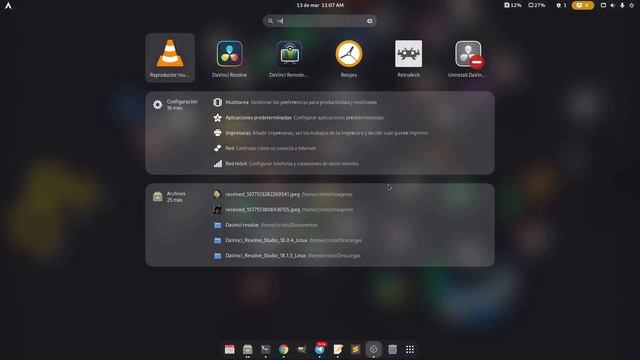Clear the search text with the X button
The height and width of the screenshot is (360, 640).
point(369,21)
